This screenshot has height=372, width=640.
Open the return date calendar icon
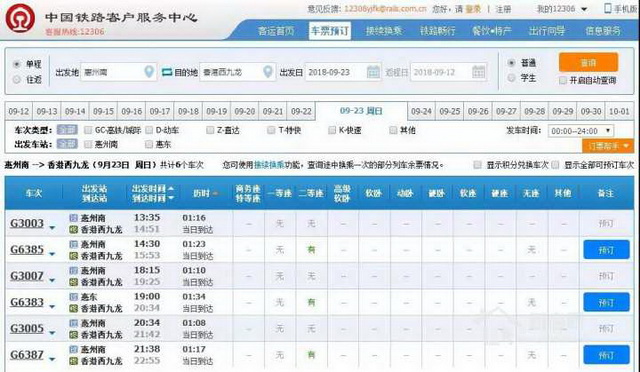click(478, 72)
